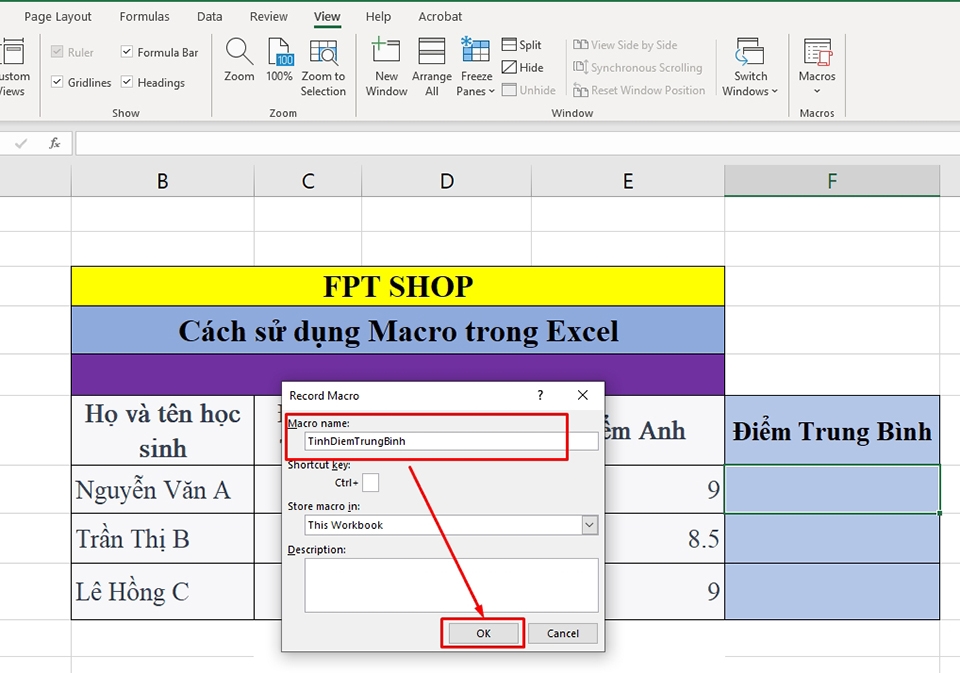Open Store macro in dropdown

590,525
